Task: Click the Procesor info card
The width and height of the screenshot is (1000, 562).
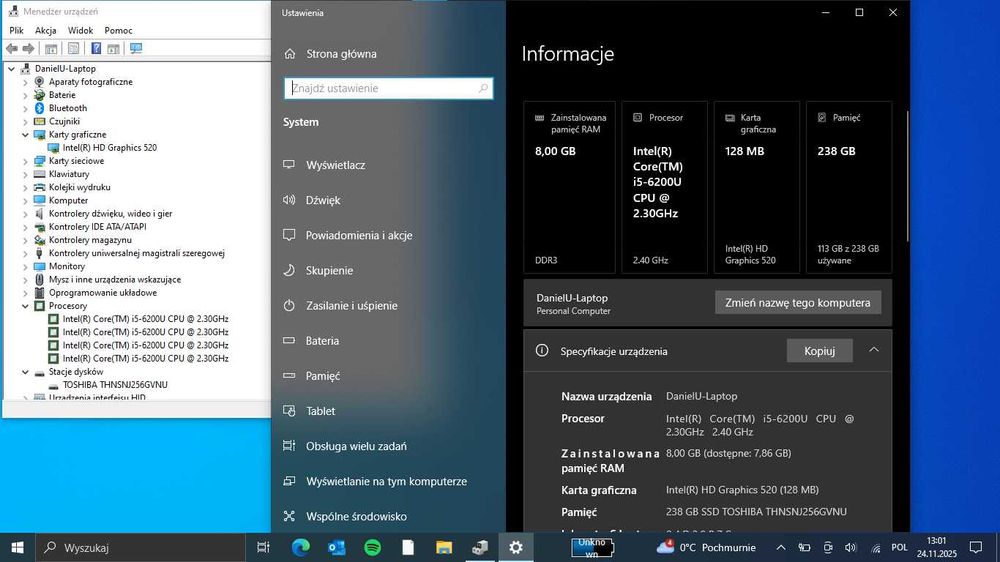Action: 665,188
